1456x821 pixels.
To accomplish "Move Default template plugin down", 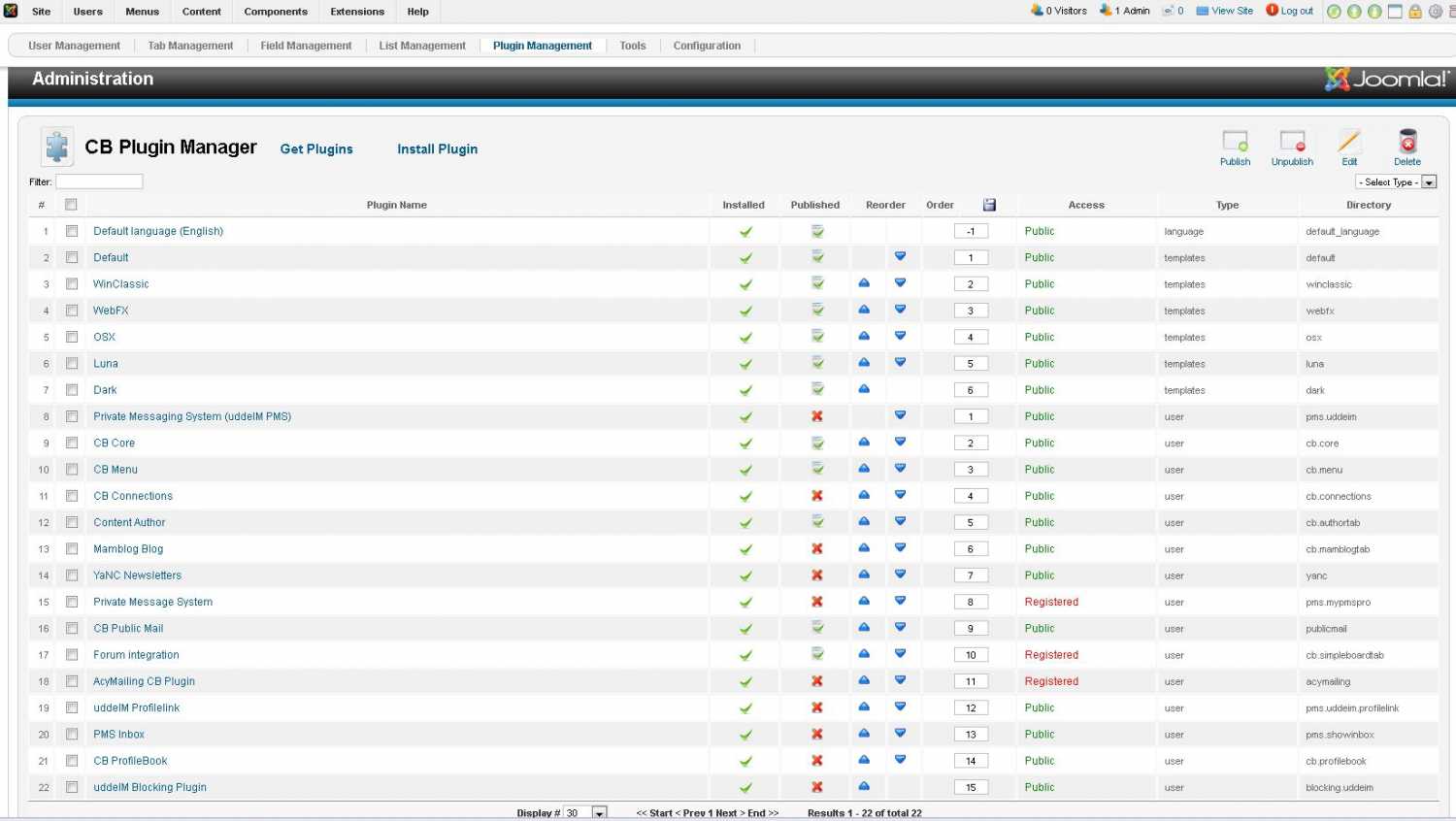I will [900, 257].
